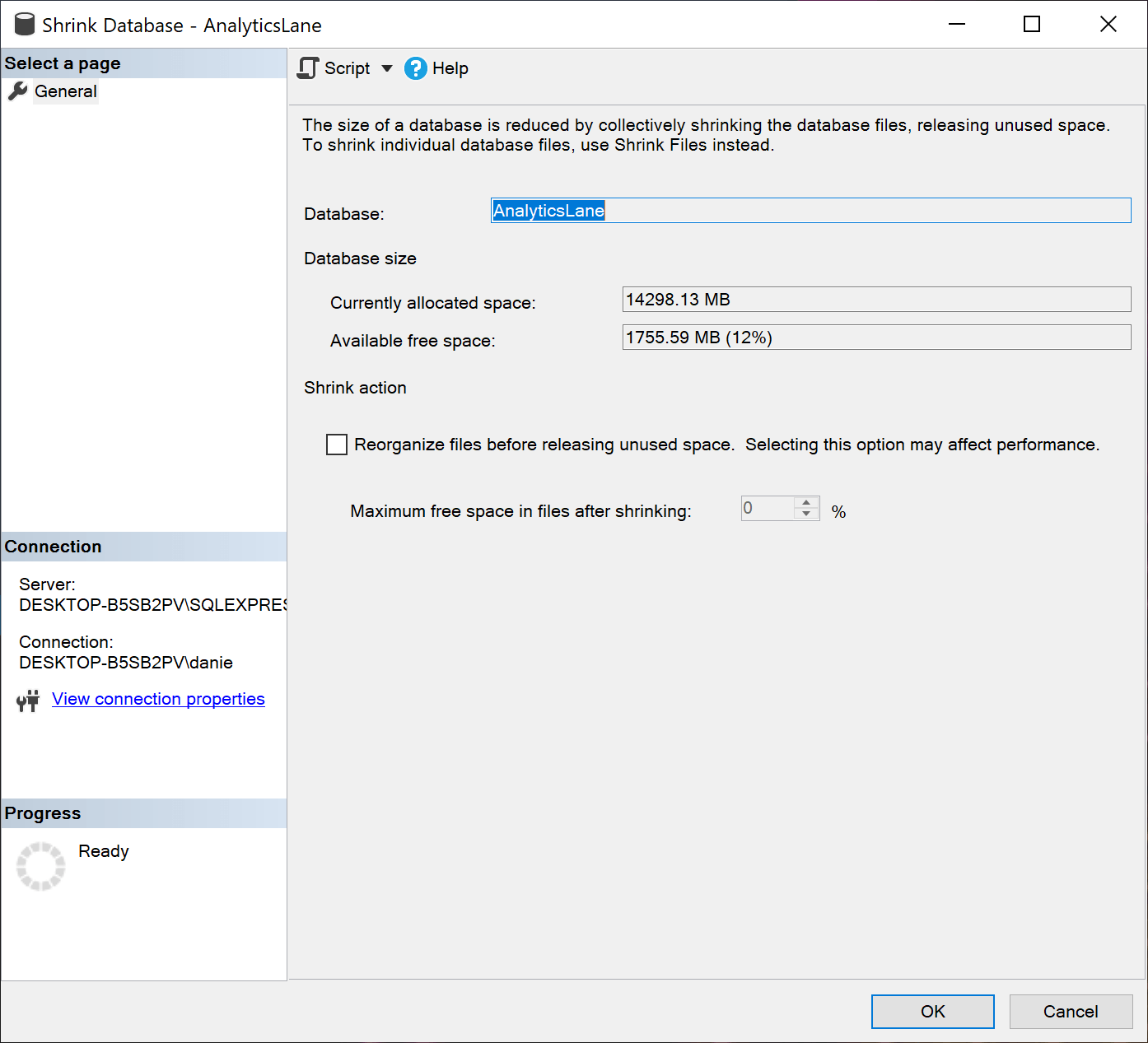Minimize the Shrink Database window
This screenshot has height=1043, width=1148.
pyautogui.click(x=957, y=24)
